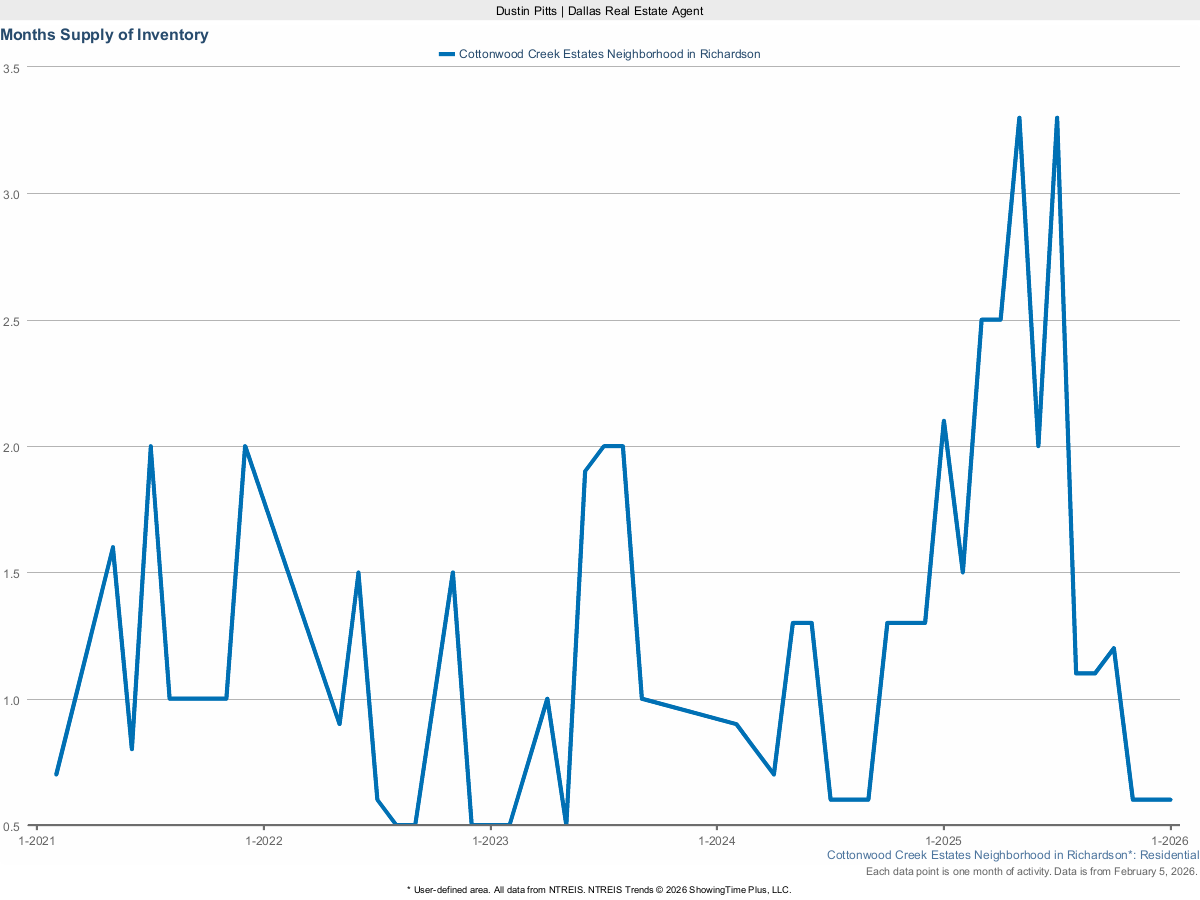Select the second 3.3 inventory spike
Screen dimensions: 1200x900
pos(1057,117)
